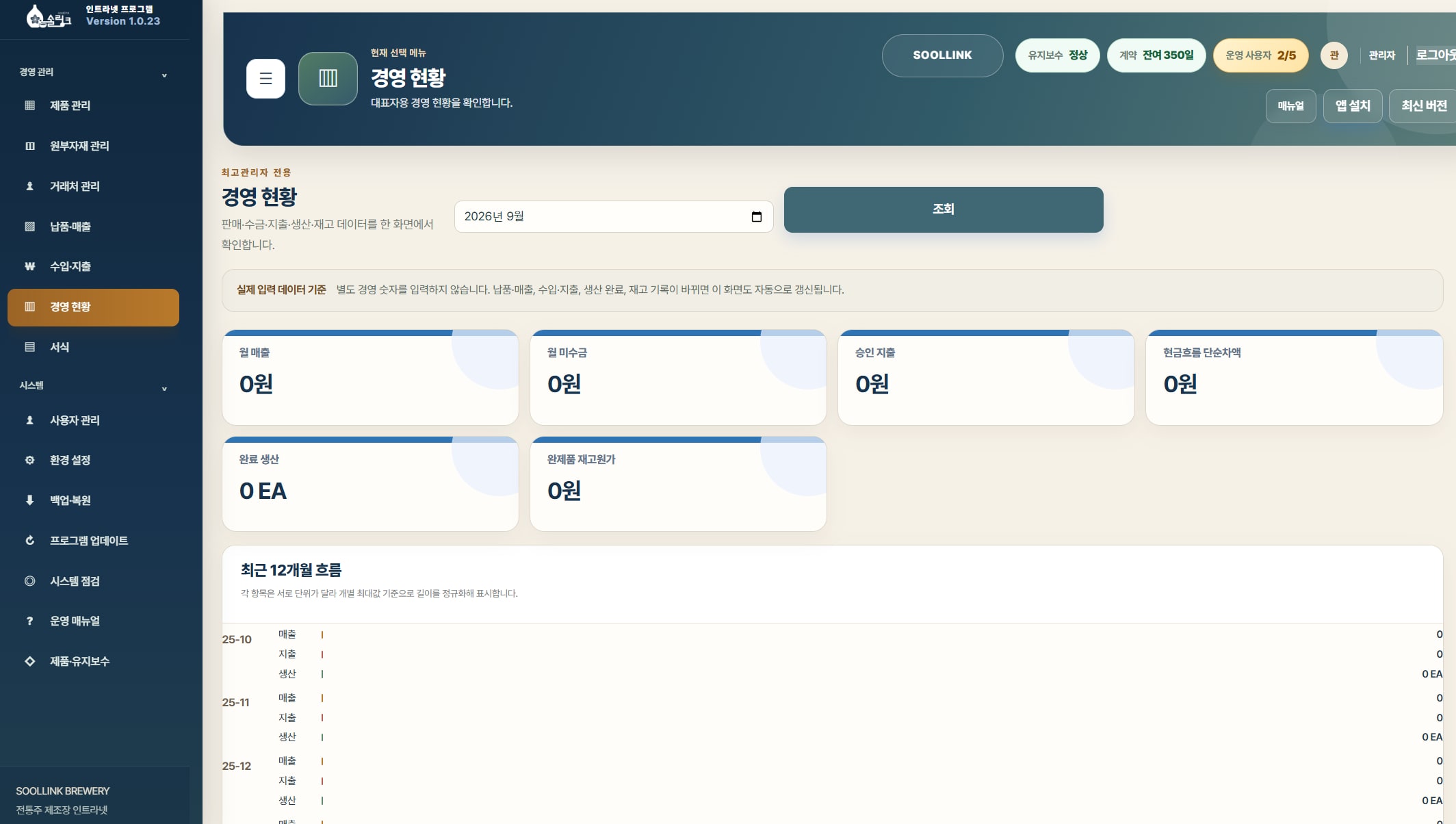Click the 제품 관리 grid icon
This screenshot has height=824, width=1456.
(x=29, y=105)
